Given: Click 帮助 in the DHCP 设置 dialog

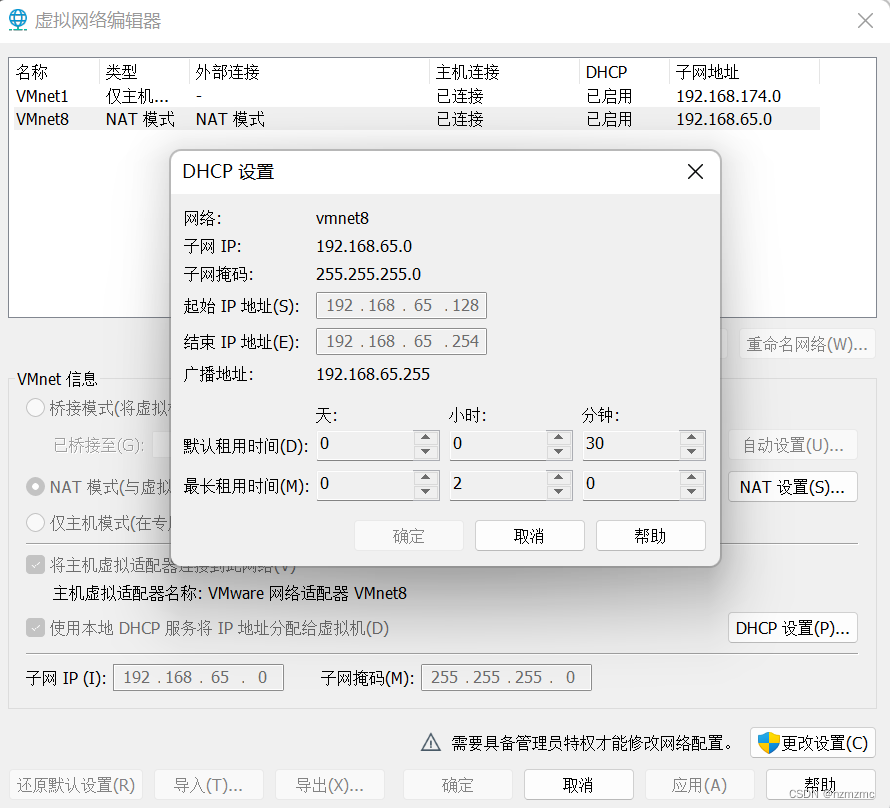Looking at the screenshot, I should 650,535.
